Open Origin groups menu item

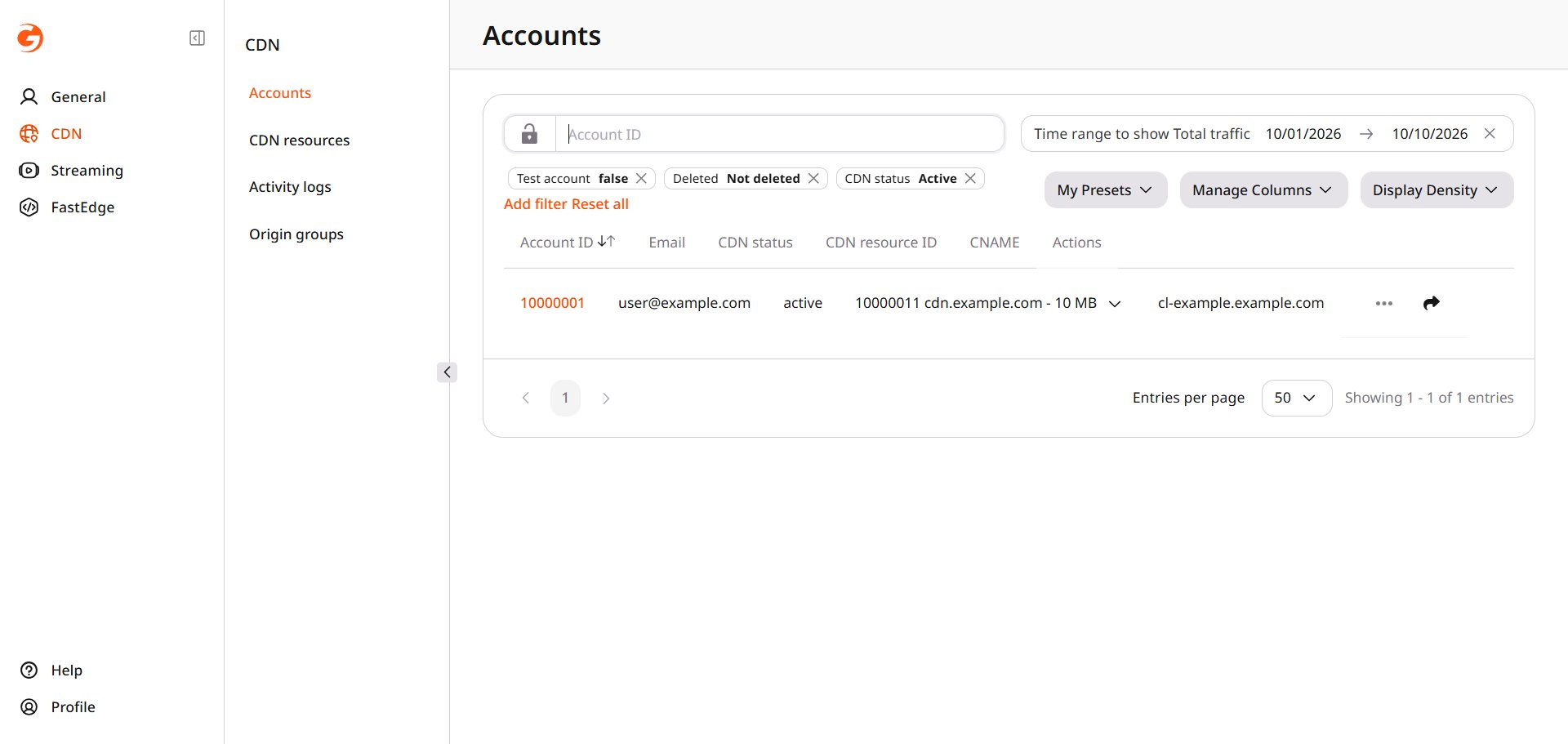[296, 234]
